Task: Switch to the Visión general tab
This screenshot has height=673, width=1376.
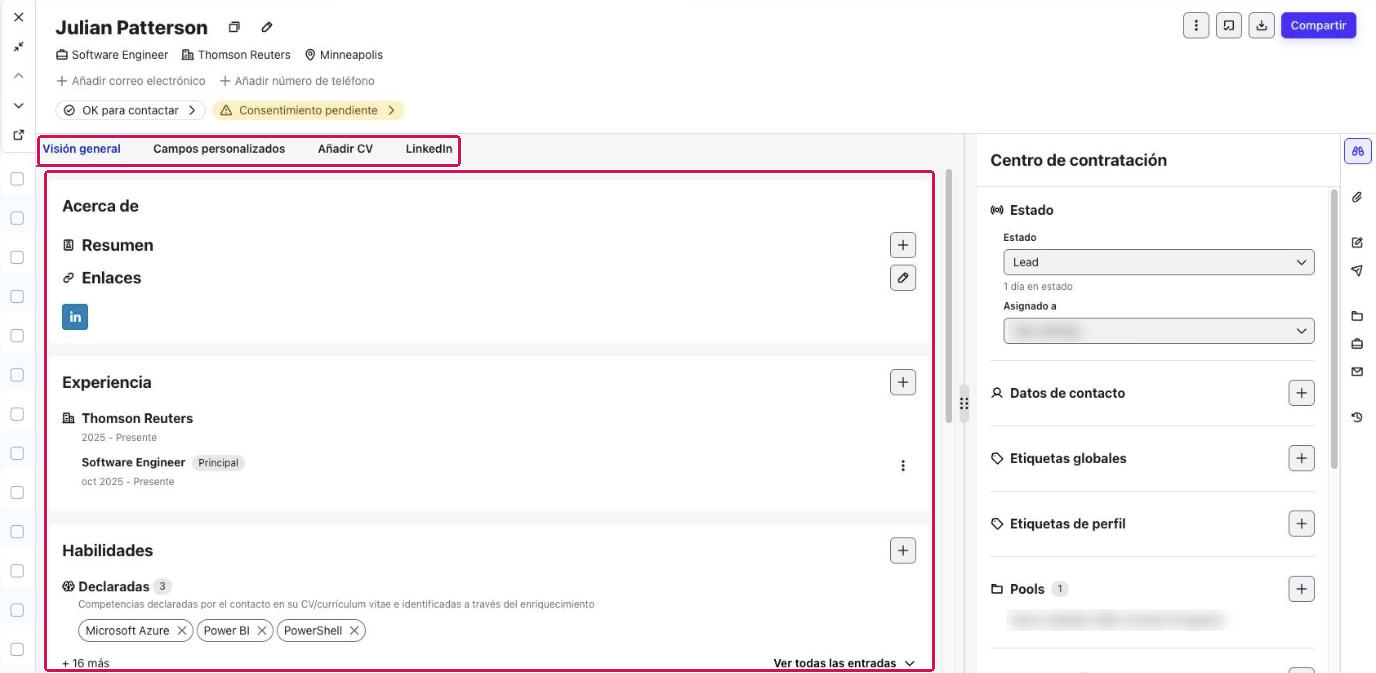Action: (81, 149)
